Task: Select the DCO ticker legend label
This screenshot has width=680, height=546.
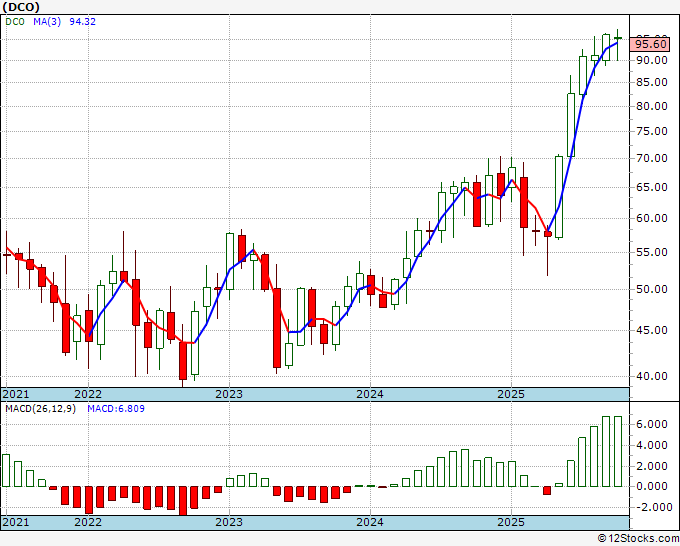Action: (x=15, y=22)
